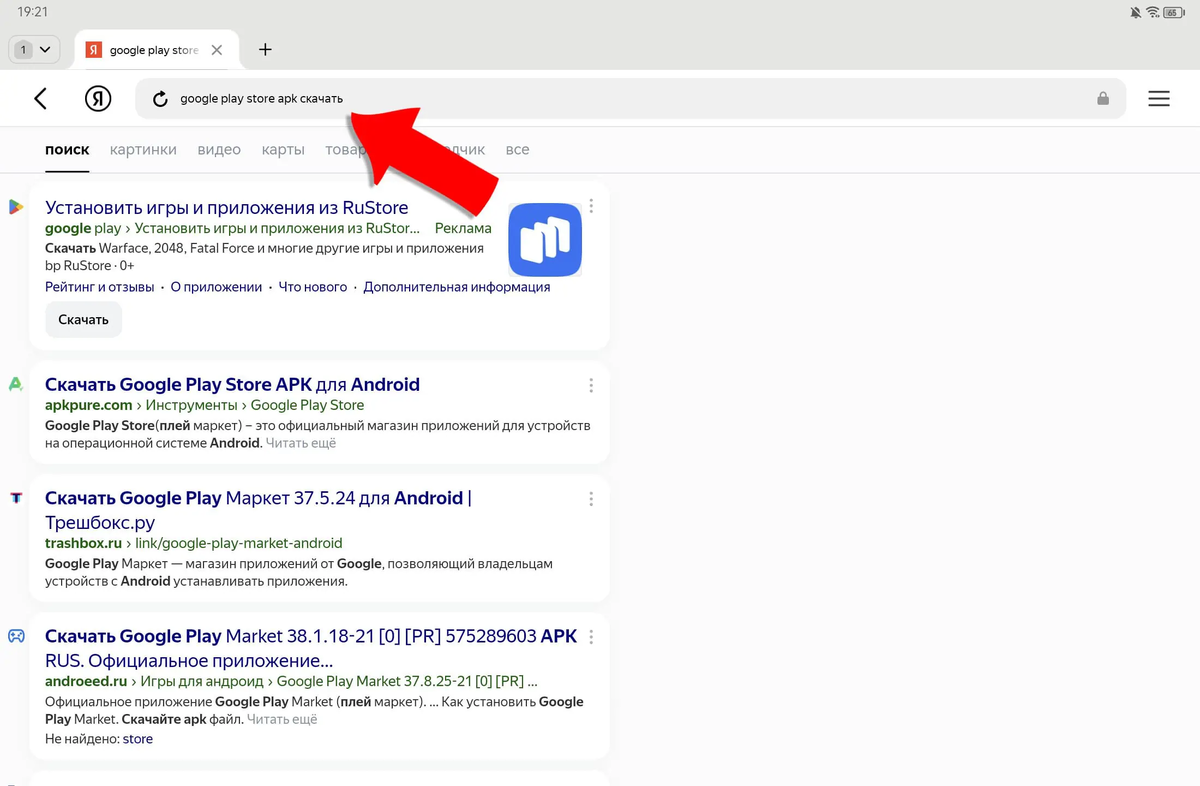This screenshot has height=786, width=1200.
Task: Tap the 19:21 clock
Action: tap(33, 12)
